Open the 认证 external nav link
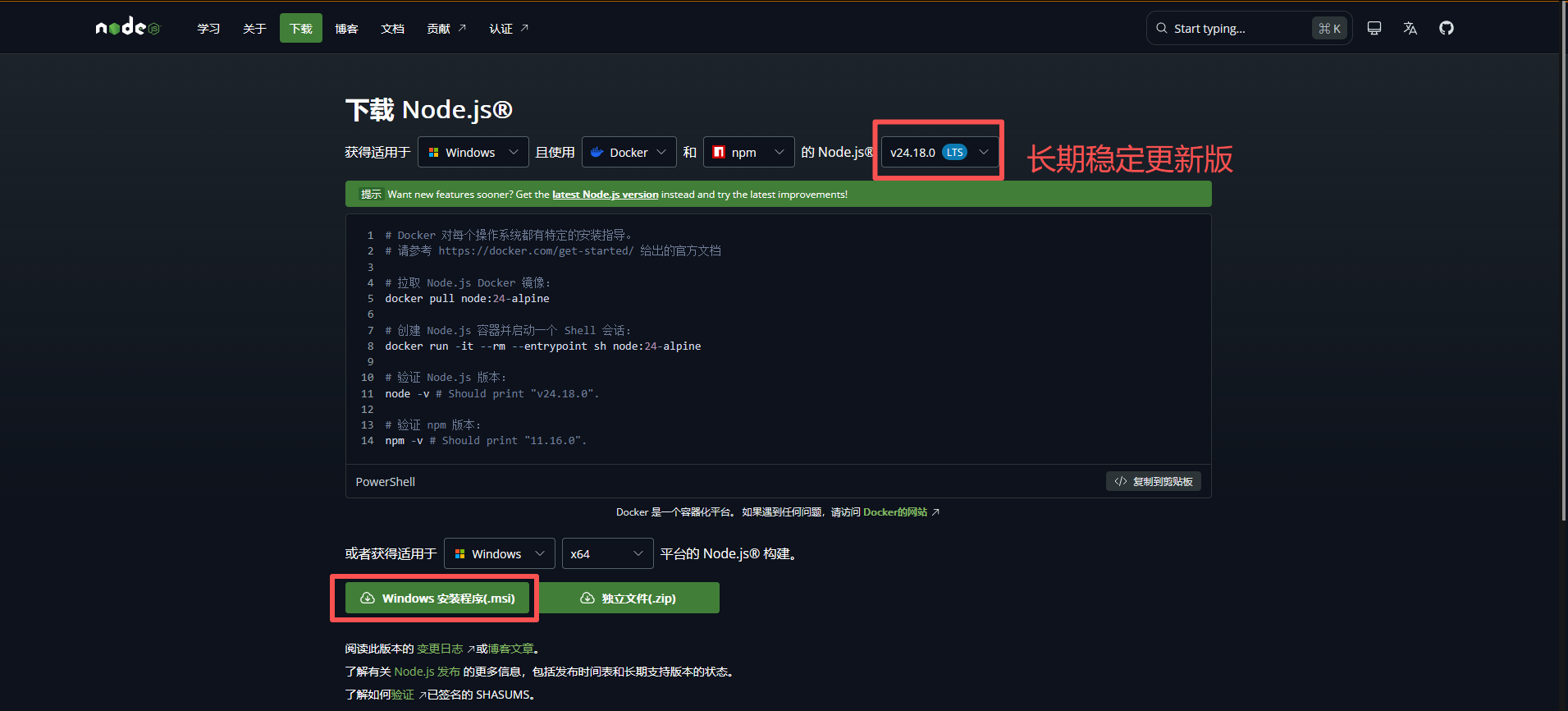Image resolution: width=1568 pixels, height=711 pixels. [509, 29]
